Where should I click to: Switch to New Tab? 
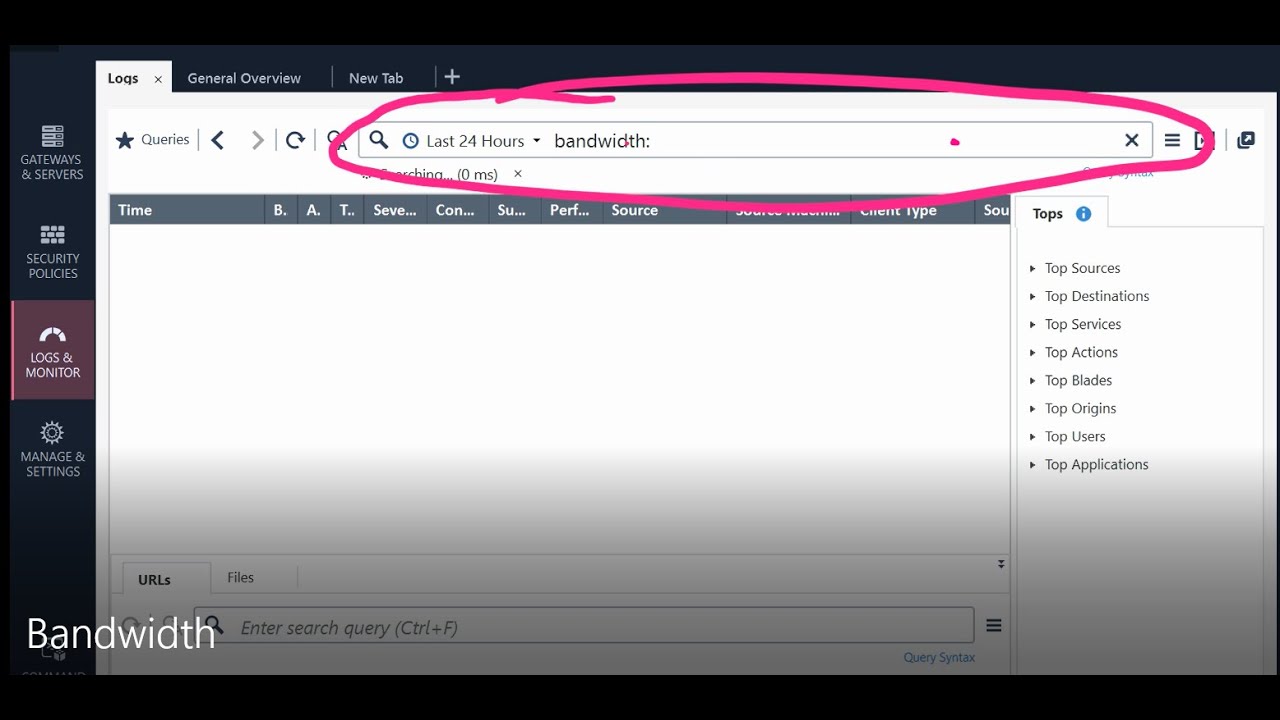click(x=376, y=78)
